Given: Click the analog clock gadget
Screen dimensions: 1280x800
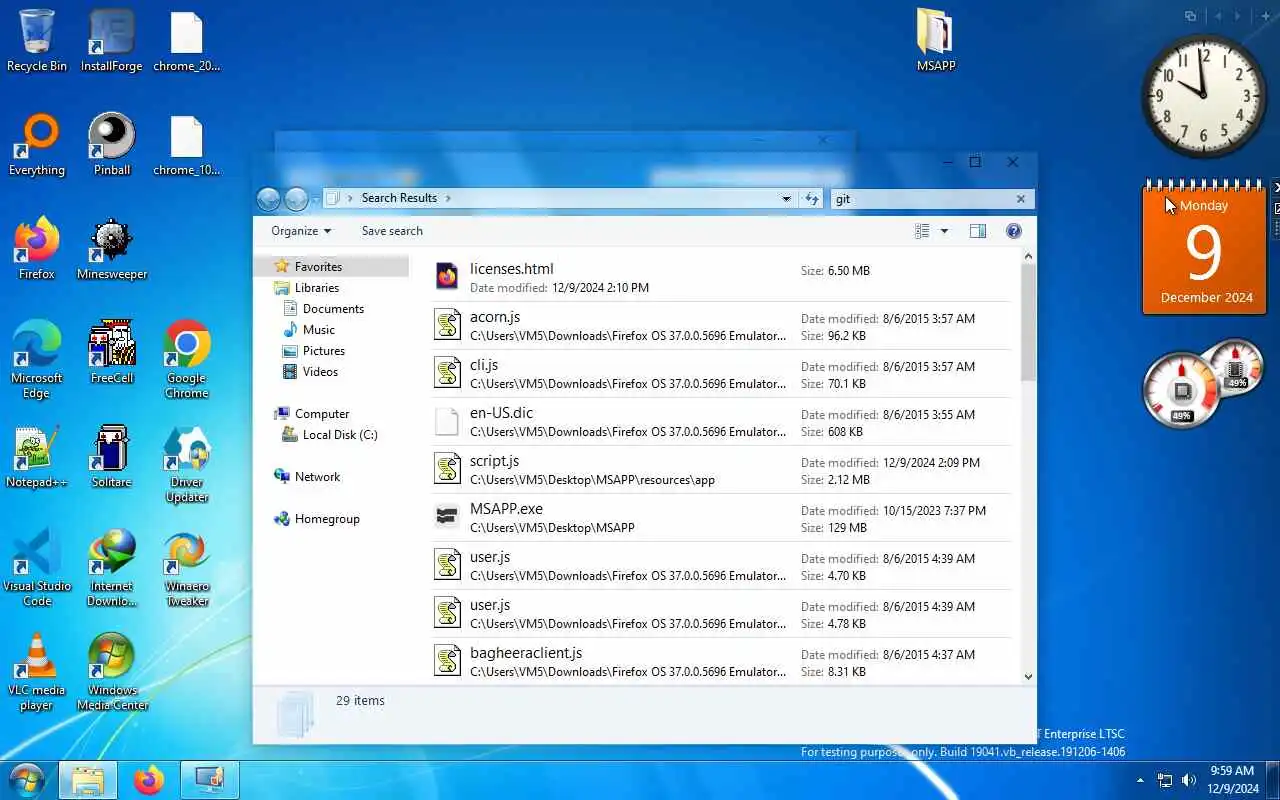Looking at the screenshot, I should point(1205,96).
